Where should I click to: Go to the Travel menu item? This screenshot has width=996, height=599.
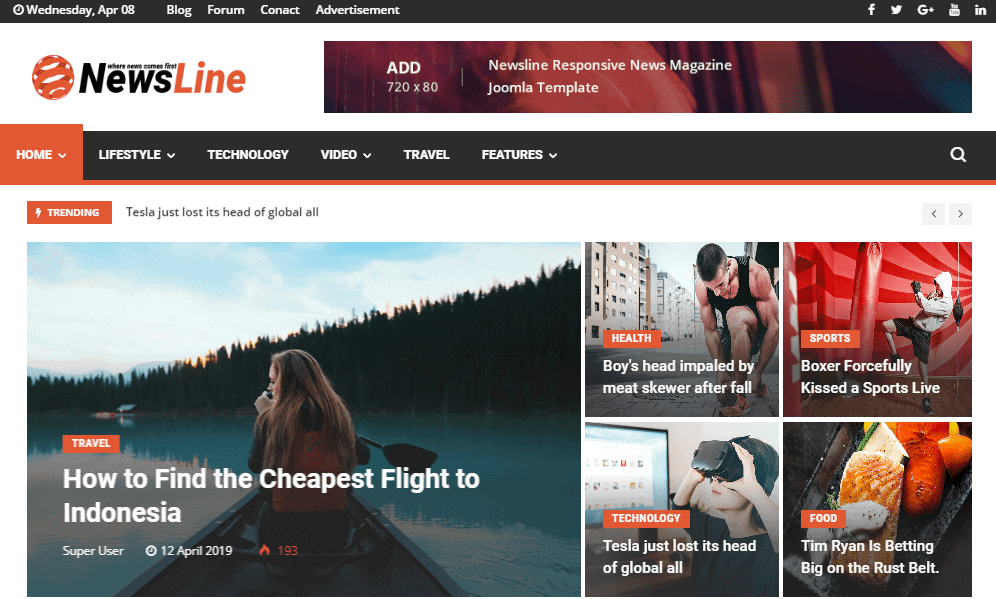click(426, 154)
